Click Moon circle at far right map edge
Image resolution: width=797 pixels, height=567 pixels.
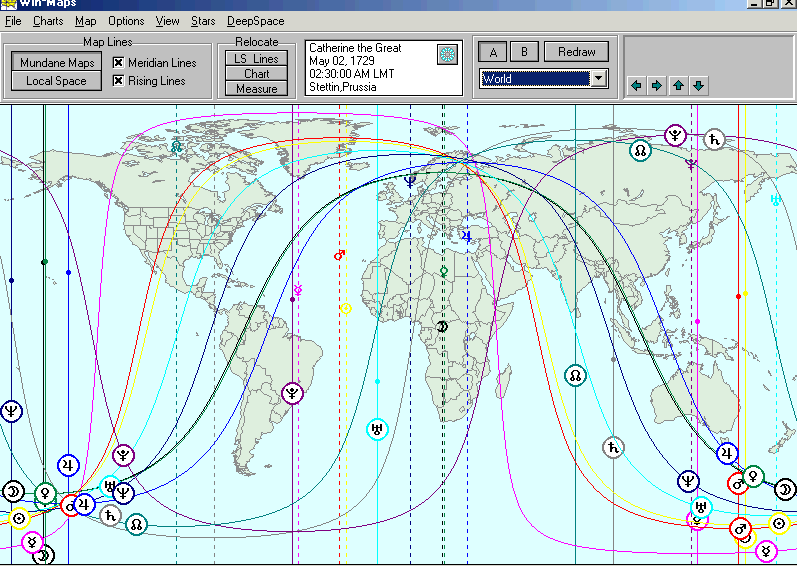785,490
